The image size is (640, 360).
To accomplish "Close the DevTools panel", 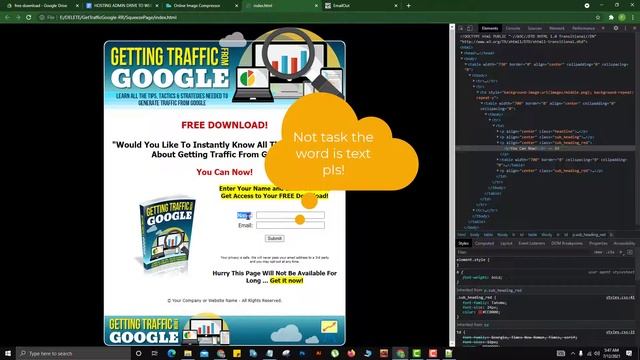I will (x=635, y=28).
